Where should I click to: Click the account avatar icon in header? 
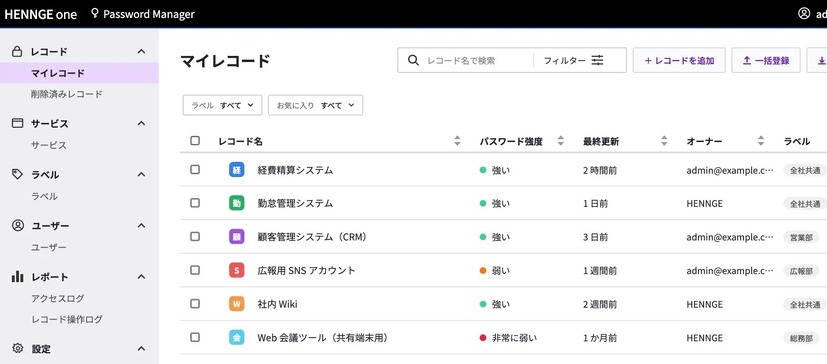(x=804, y=14)
